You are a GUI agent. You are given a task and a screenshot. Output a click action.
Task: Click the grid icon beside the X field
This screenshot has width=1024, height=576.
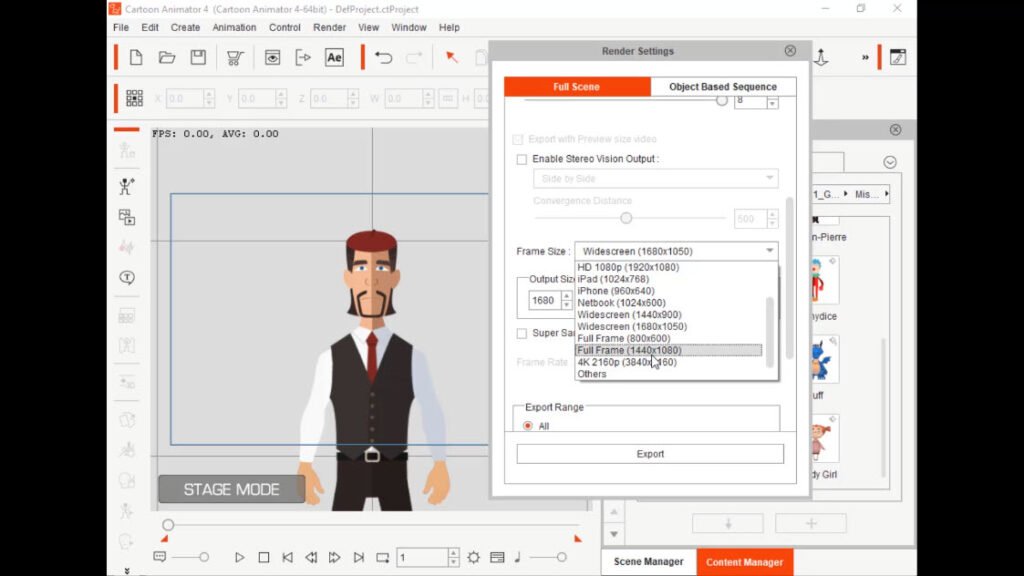click(135, 98)
